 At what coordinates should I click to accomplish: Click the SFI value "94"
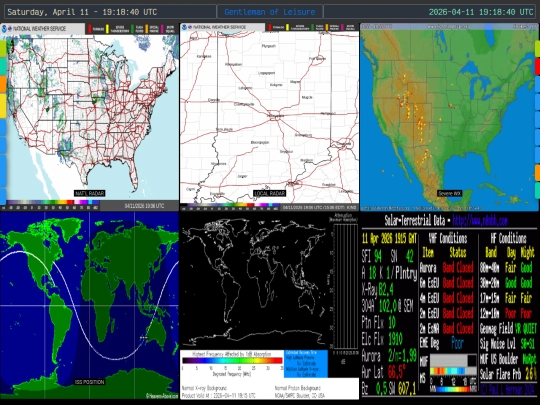coord(378,256)
